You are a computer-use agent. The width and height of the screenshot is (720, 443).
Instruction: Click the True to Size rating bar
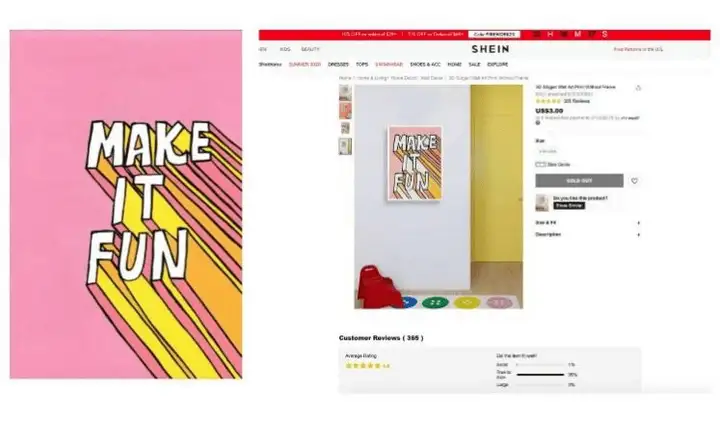[540, 375]
